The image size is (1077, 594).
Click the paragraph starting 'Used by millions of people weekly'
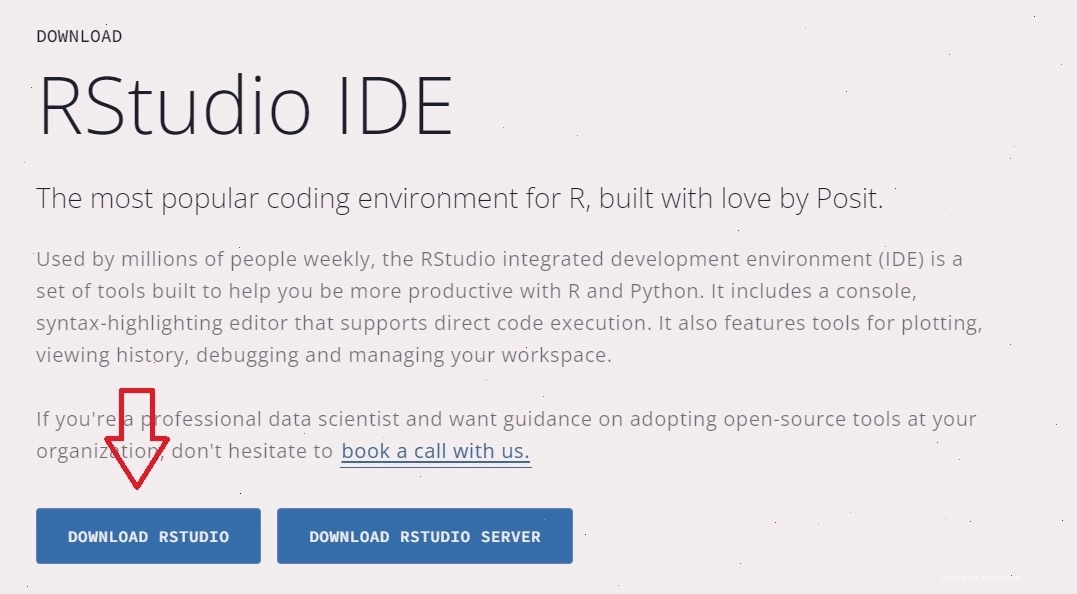coord(509,307)
